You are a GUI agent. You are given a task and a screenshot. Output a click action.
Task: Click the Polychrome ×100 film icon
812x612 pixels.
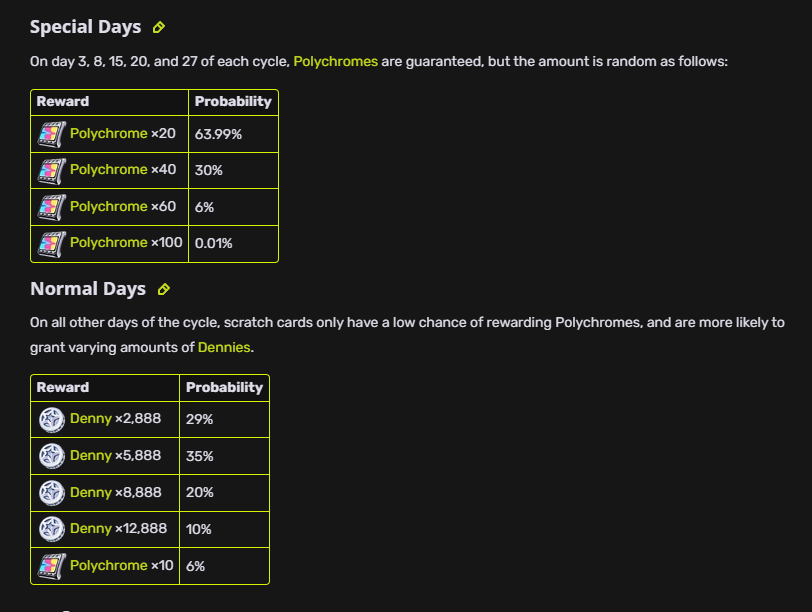tap(52, 244)
